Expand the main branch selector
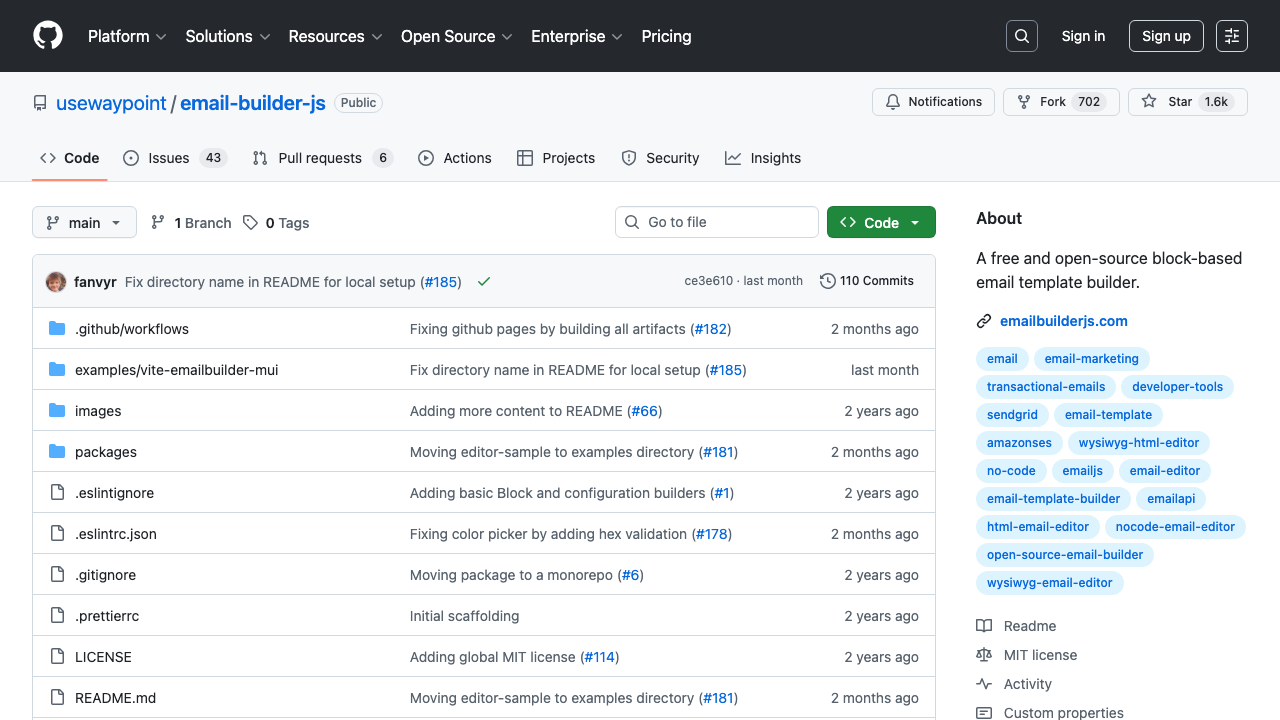 [x=84, y=222]
